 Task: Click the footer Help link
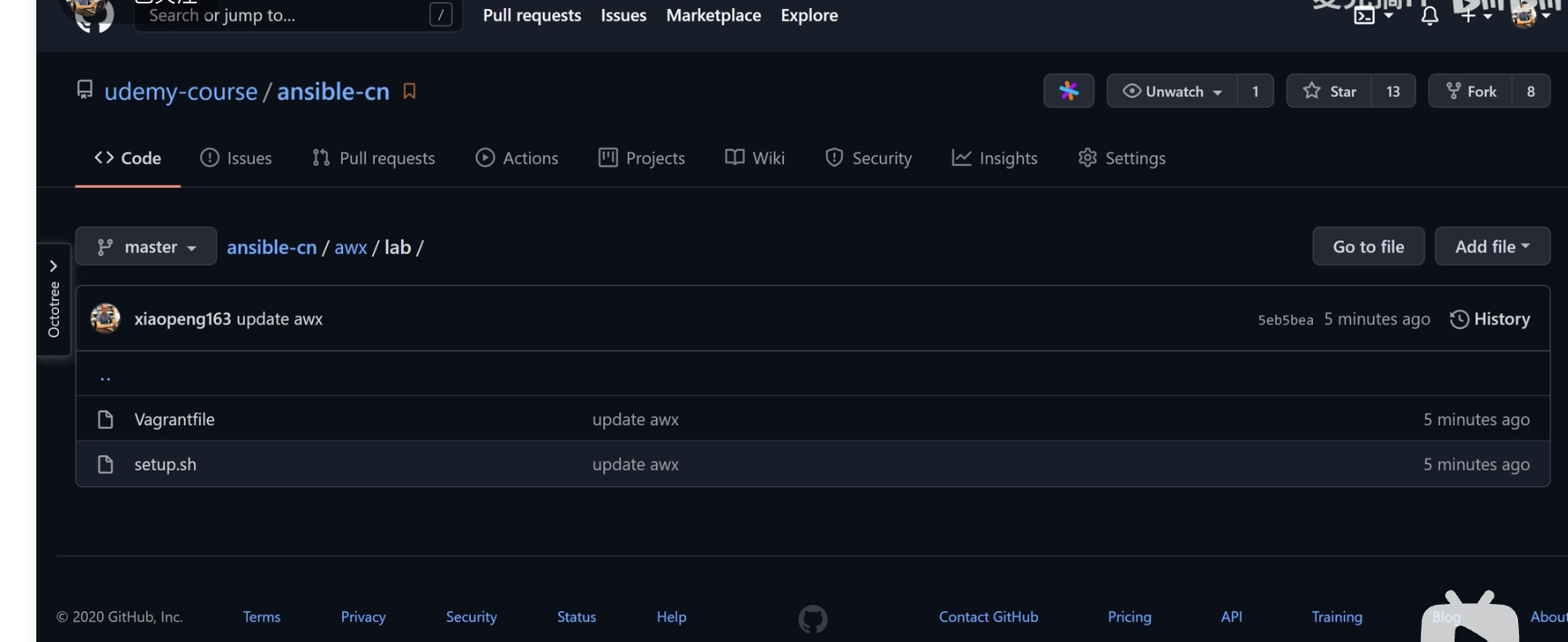[671, 617]
